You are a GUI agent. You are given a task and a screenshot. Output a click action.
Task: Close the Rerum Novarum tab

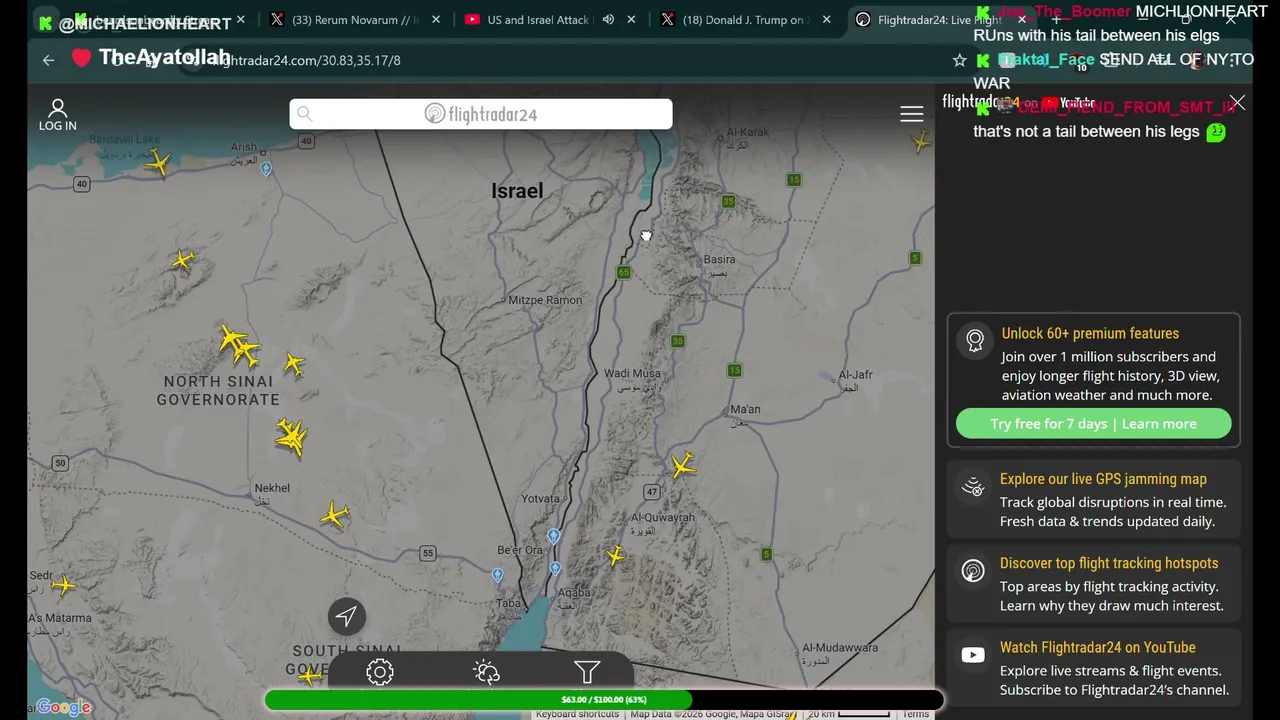tap(435, 20)
